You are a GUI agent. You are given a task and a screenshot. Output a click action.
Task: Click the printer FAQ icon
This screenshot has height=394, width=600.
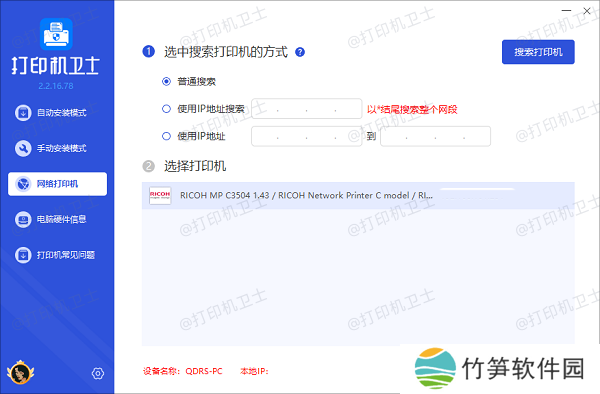tap(23, 255)
